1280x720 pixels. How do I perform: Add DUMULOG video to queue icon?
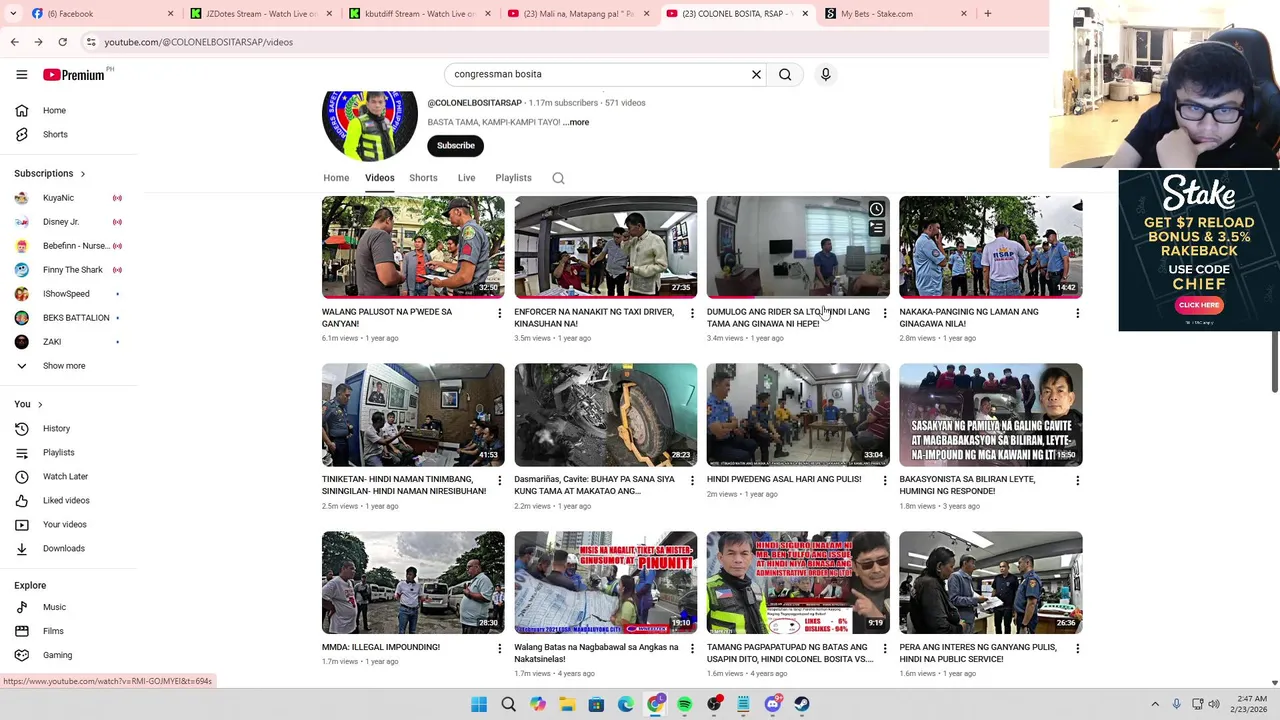coord(876,229)
